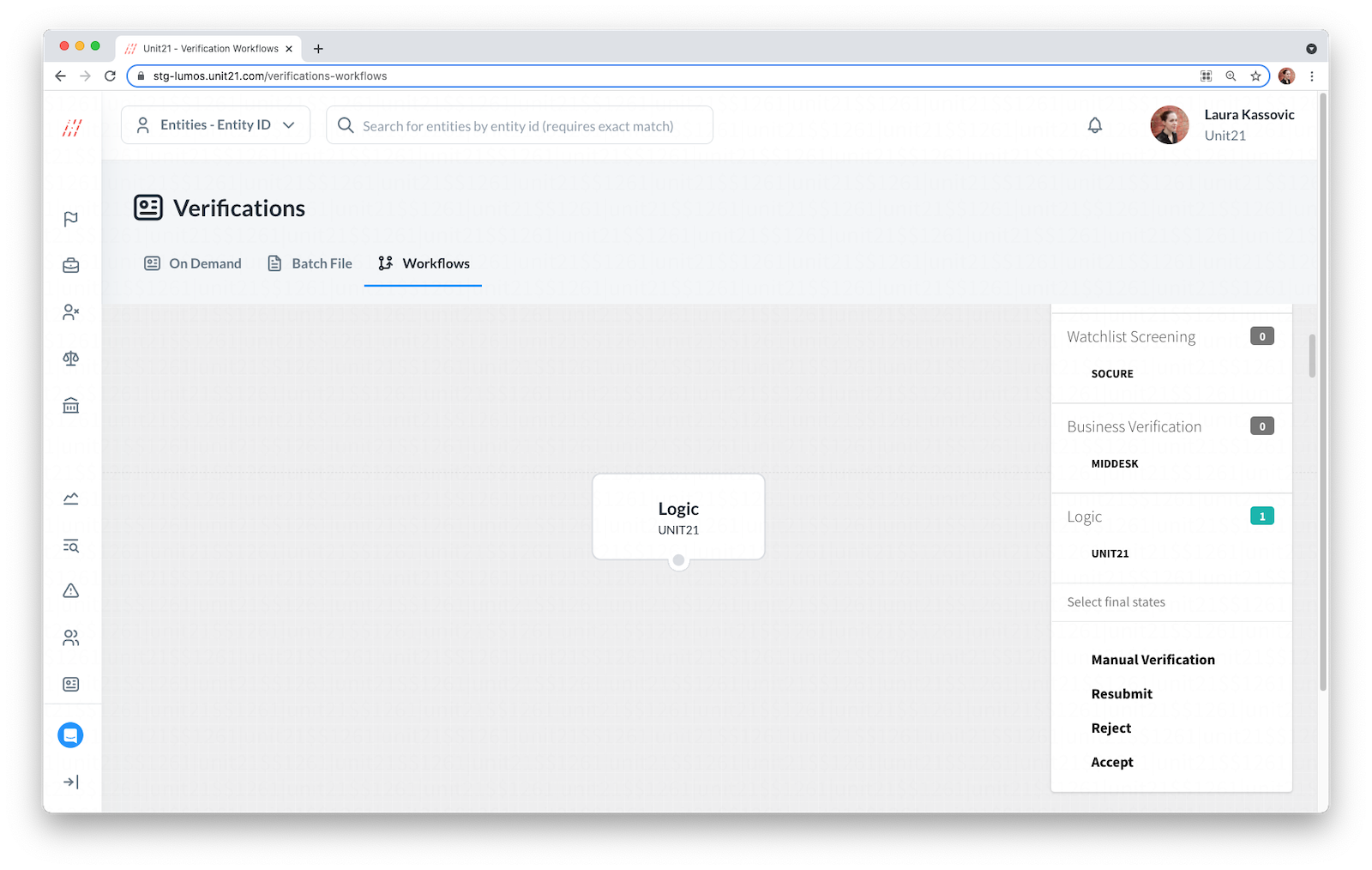Click the search magnifier icon in the entity search

[x=346, y=125]
